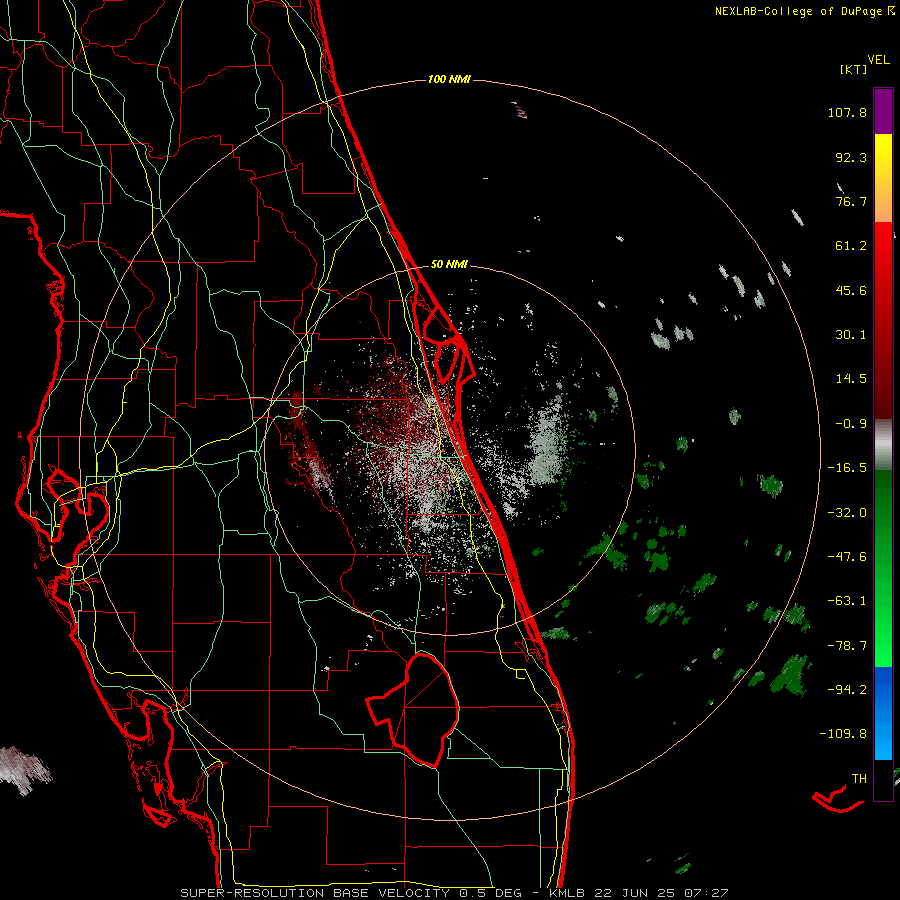900x900 pixels.
Task: Click the 61.2 scale value
Action: click(x=851, y=246)
